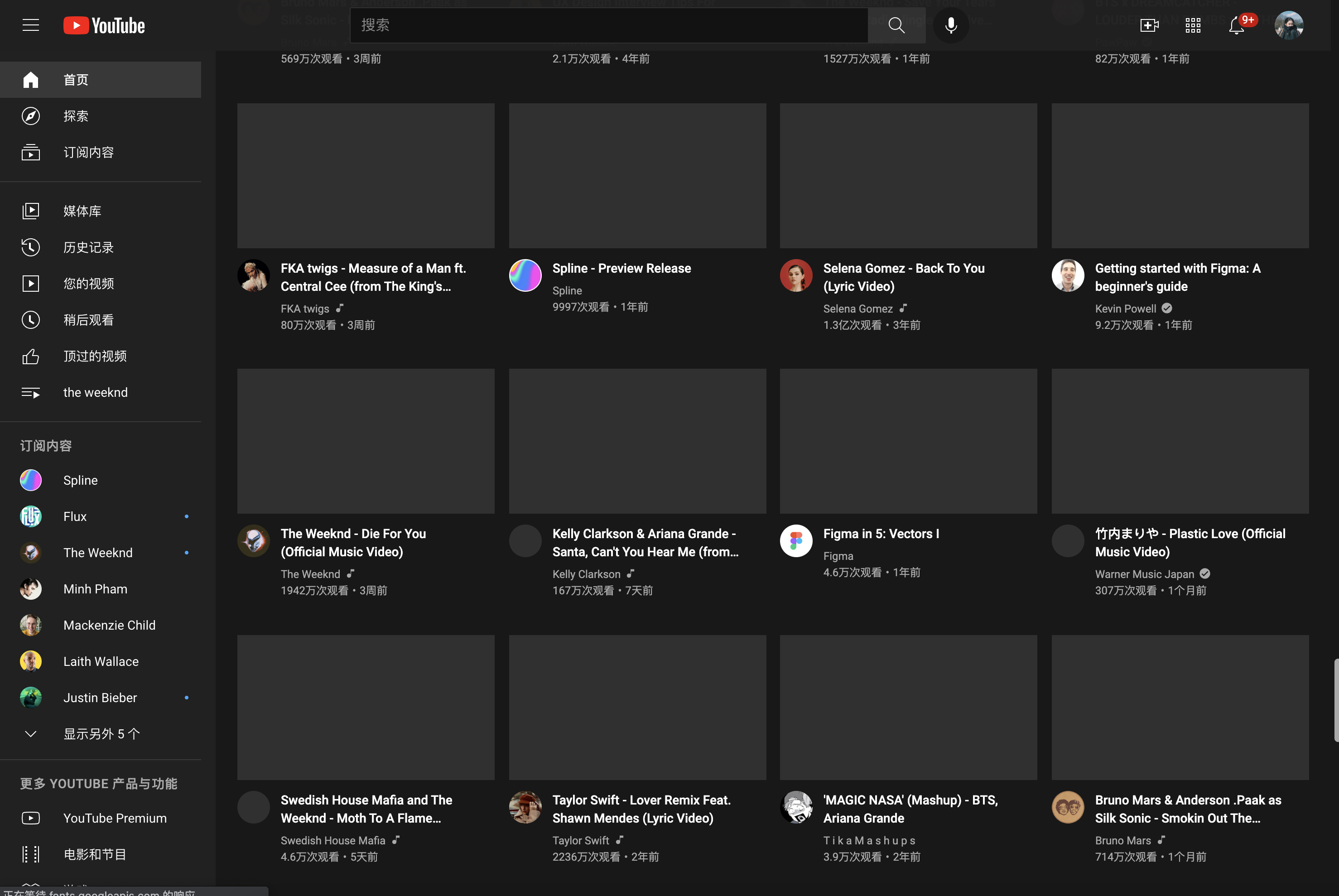The image size is (1339, 896).
Task: Open 历史记录 in the sidebar
Action: coord(88,247)
